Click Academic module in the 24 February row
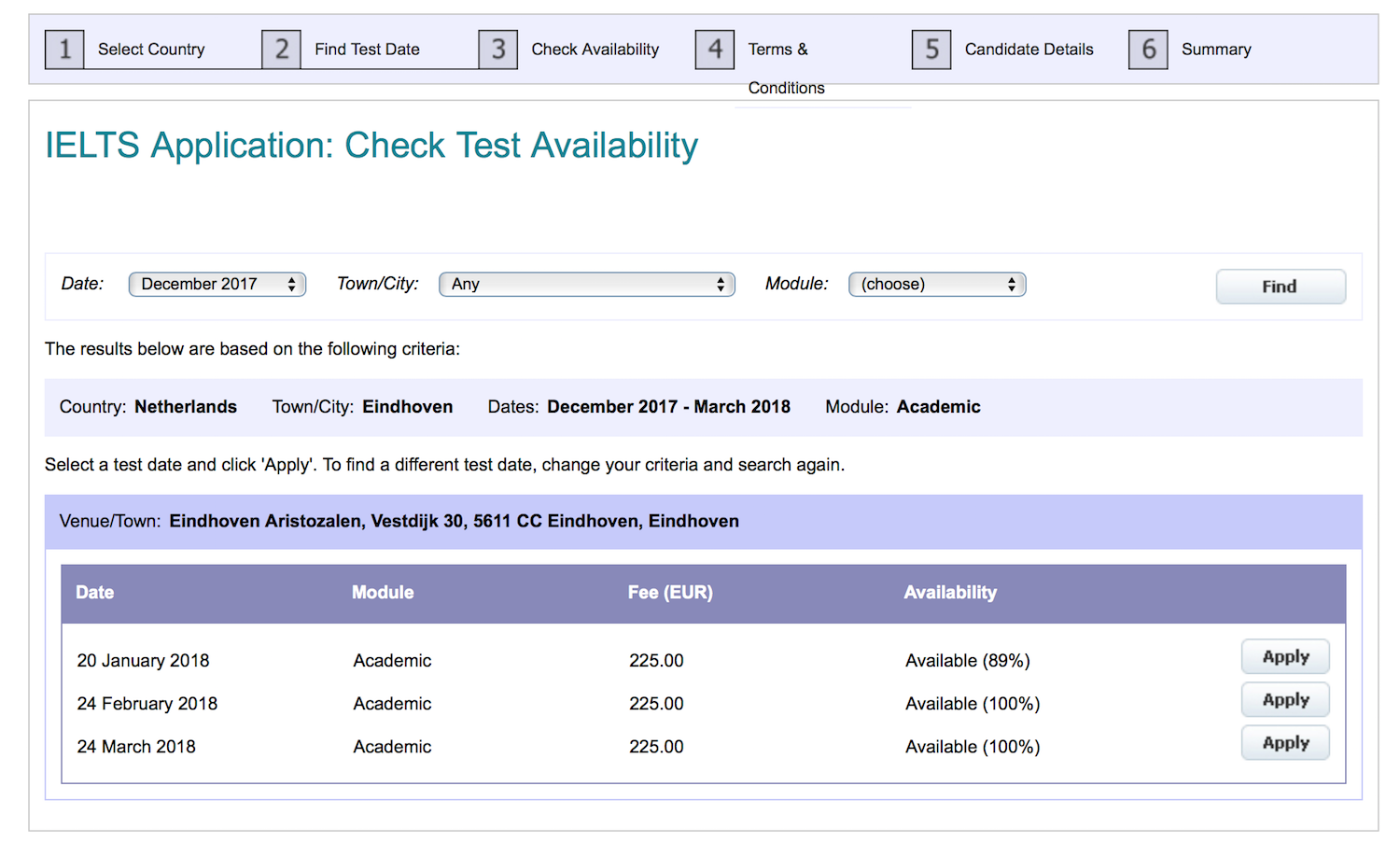 pyautogui.click(x=392, y=704)
